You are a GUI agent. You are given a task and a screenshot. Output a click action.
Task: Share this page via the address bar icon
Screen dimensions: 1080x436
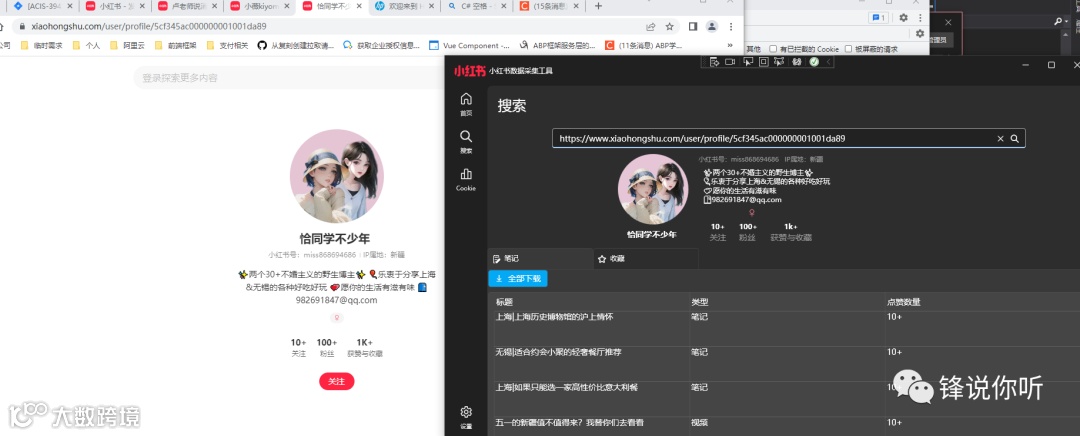click(x=650, y=27)
